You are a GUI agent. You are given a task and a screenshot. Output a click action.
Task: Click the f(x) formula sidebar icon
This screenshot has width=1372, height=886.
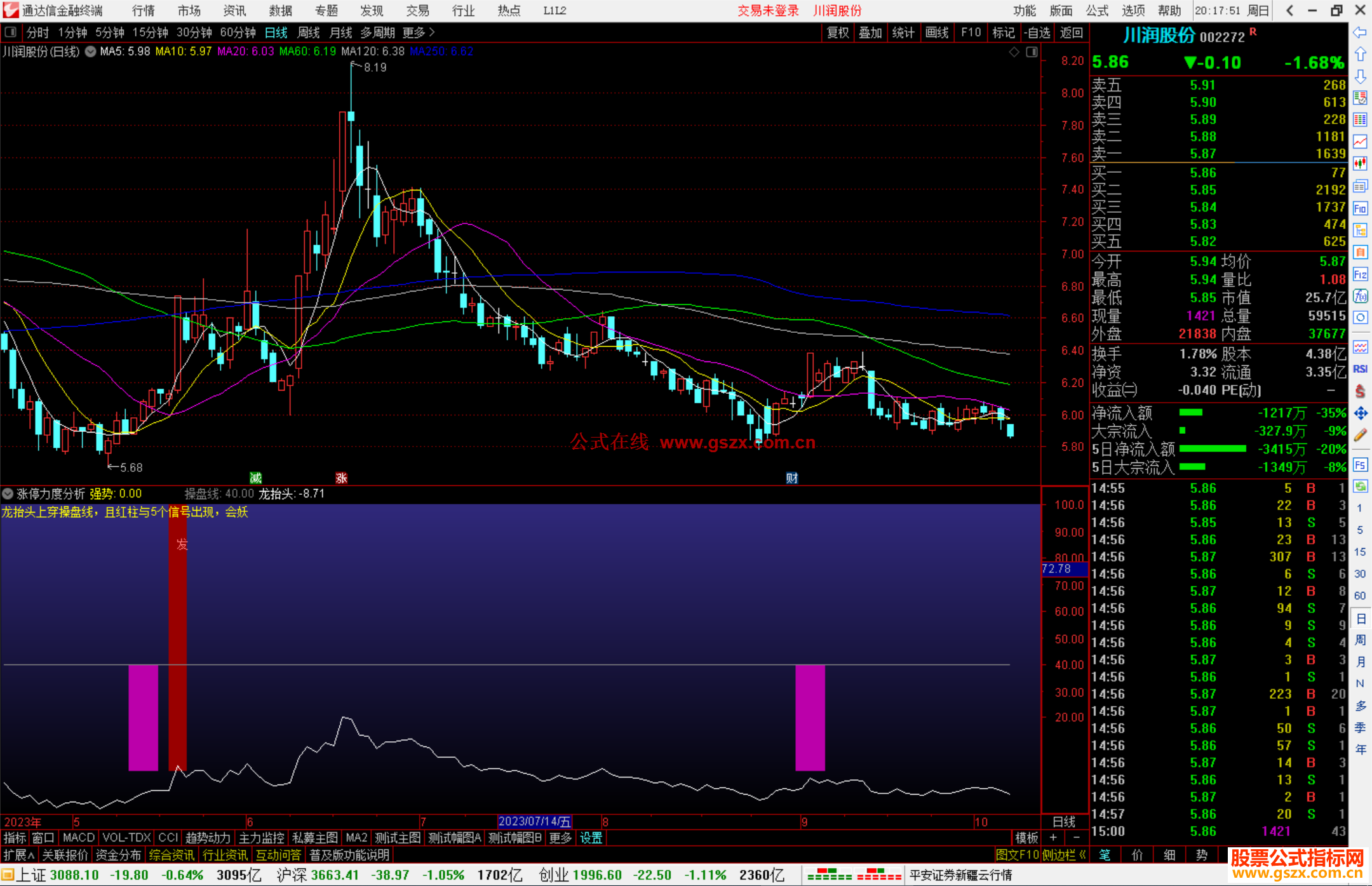click(1360, 296)
